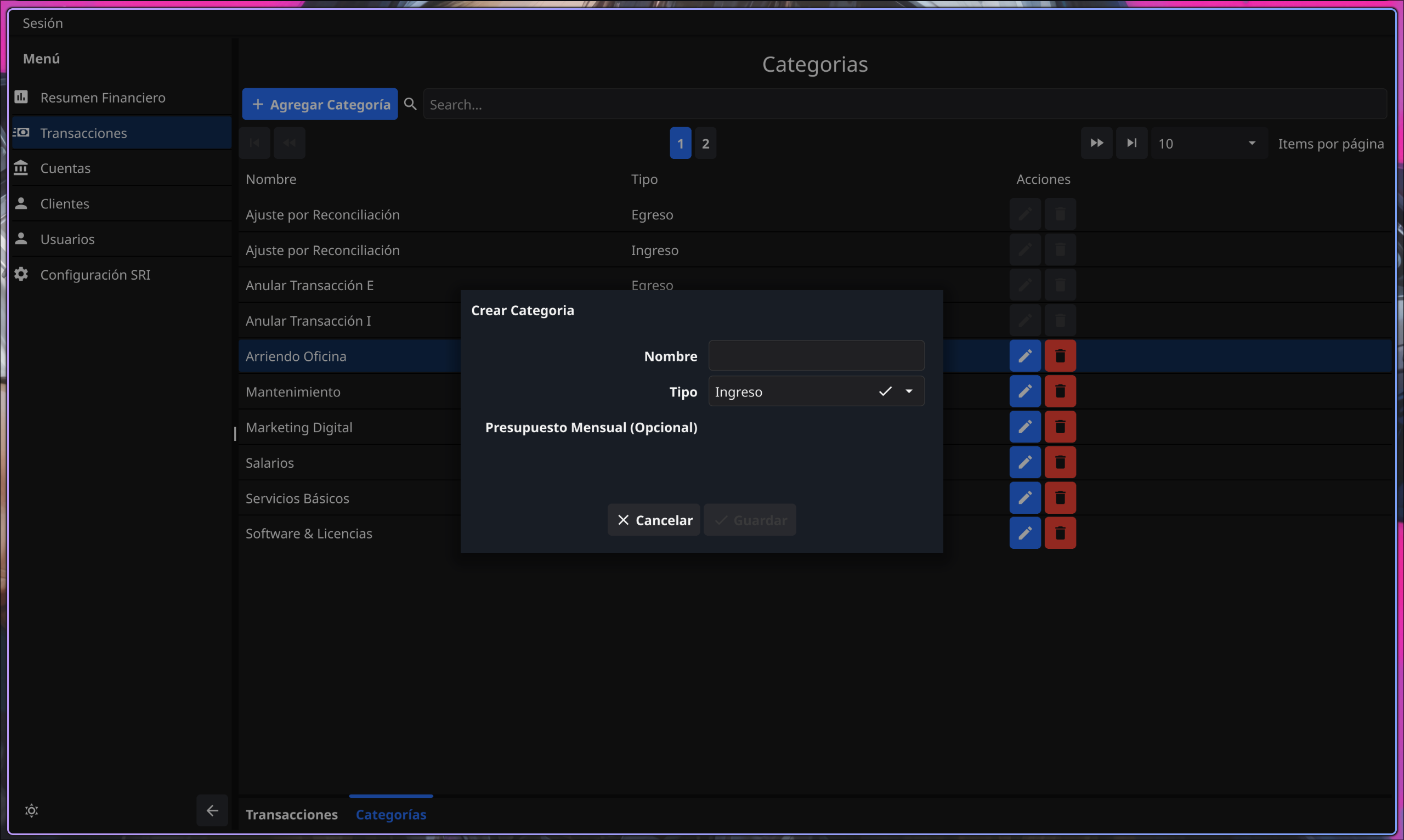Screen dimensions: 1404x840
Task: Click the search magnifier icon
Action: pyautogui.click(x=410, y=104)
